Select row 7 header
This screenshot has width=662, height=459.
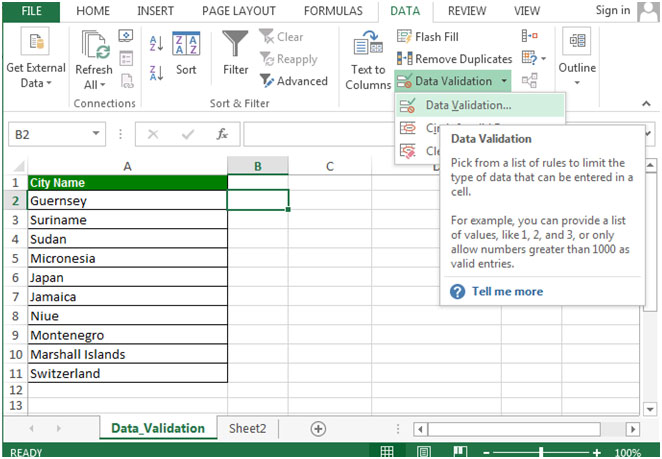(x=16, y=297)
